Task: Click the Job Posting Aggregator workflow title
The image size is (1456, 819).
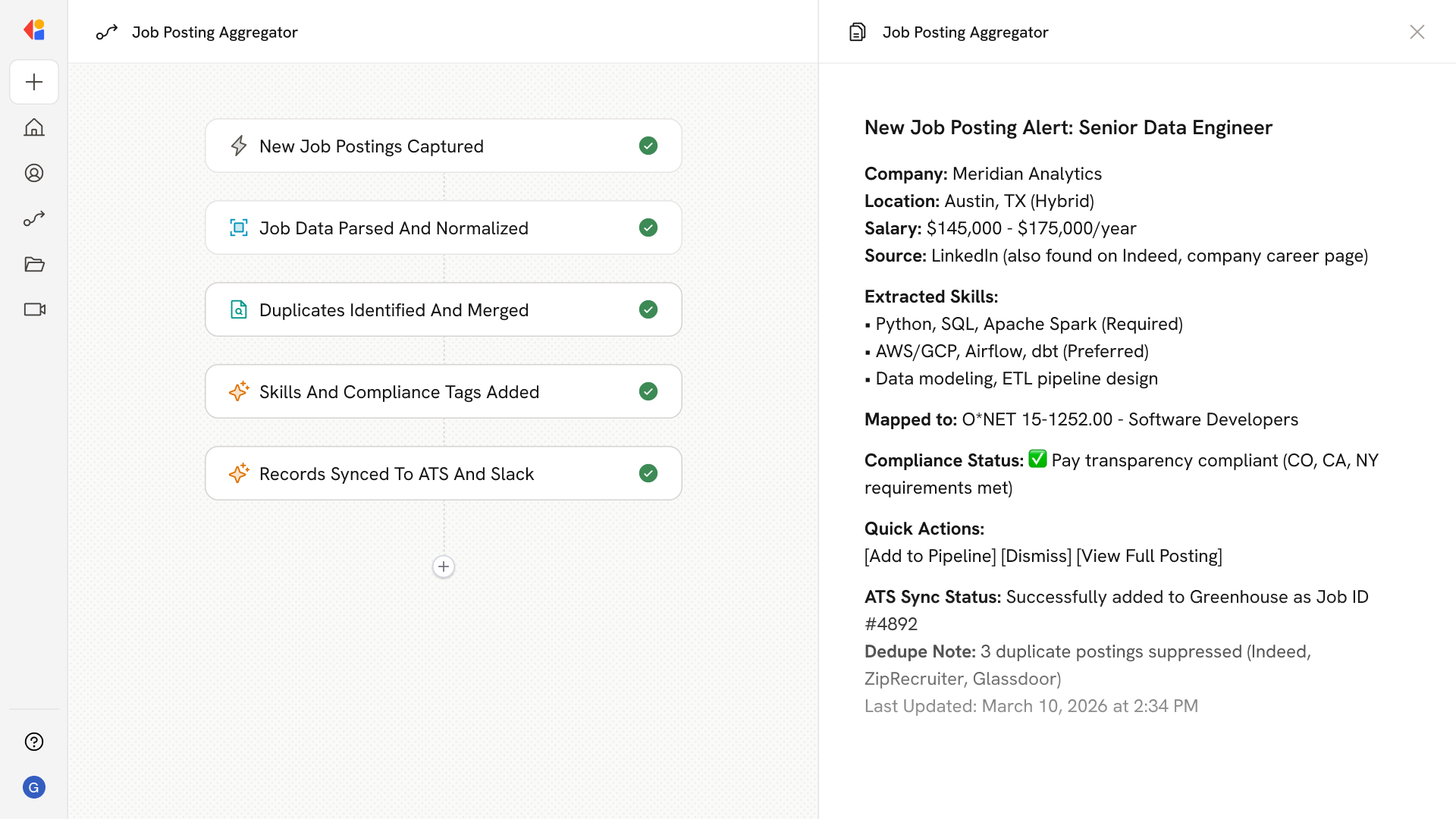Action: coord(215,32)
